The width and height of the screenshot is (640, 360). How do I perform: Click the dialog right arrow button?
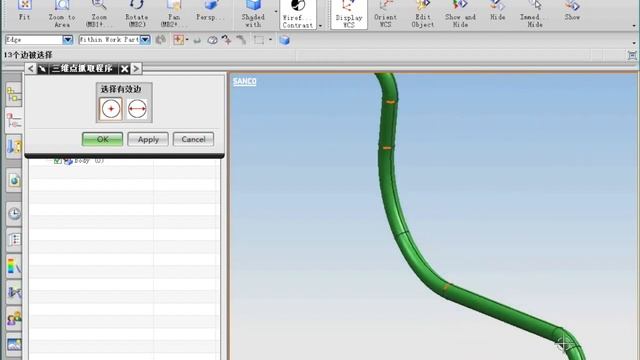136,69
